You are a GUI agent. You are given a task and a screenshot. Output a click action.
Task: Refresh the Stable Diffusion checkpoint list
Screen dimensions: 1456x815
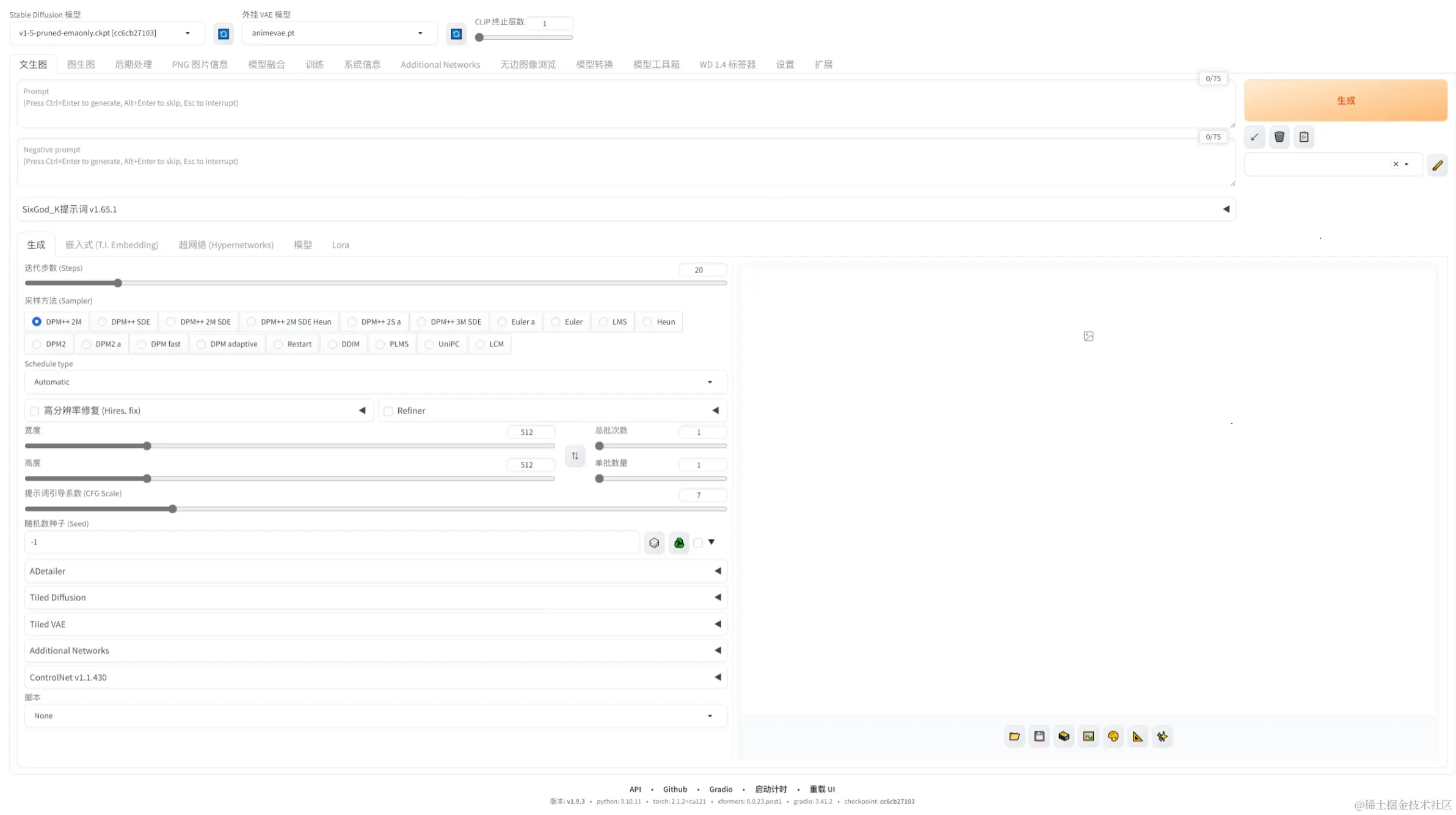[224, 34]
